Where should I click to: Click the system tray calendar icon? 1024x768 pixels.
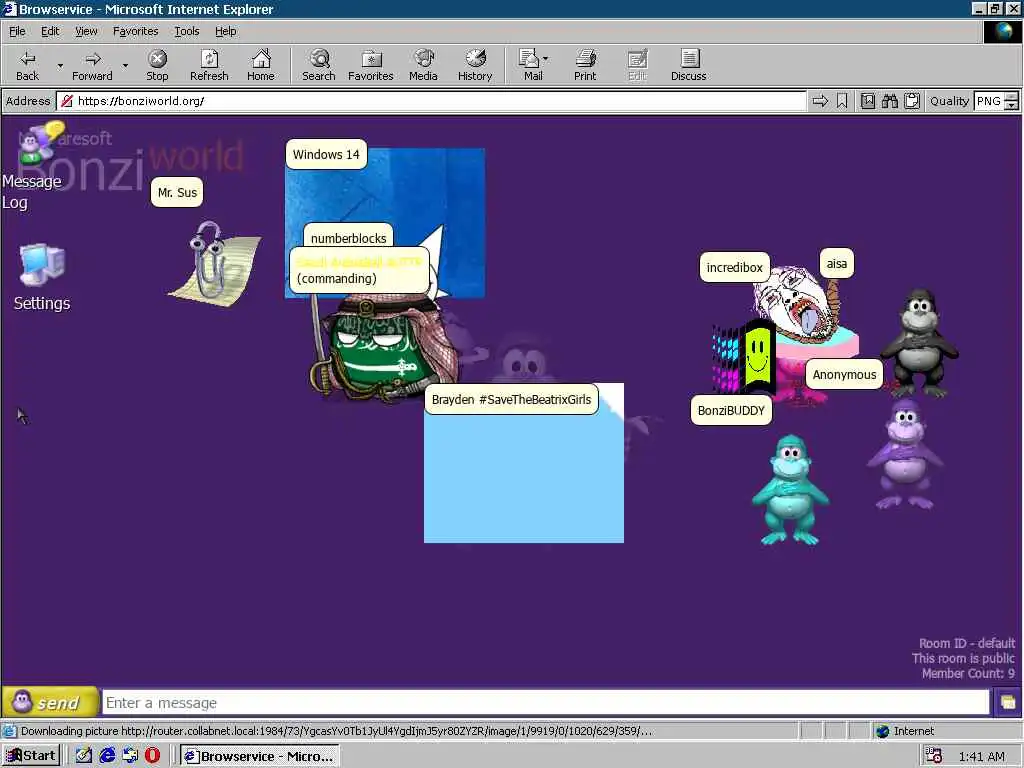tap(934, 756)
